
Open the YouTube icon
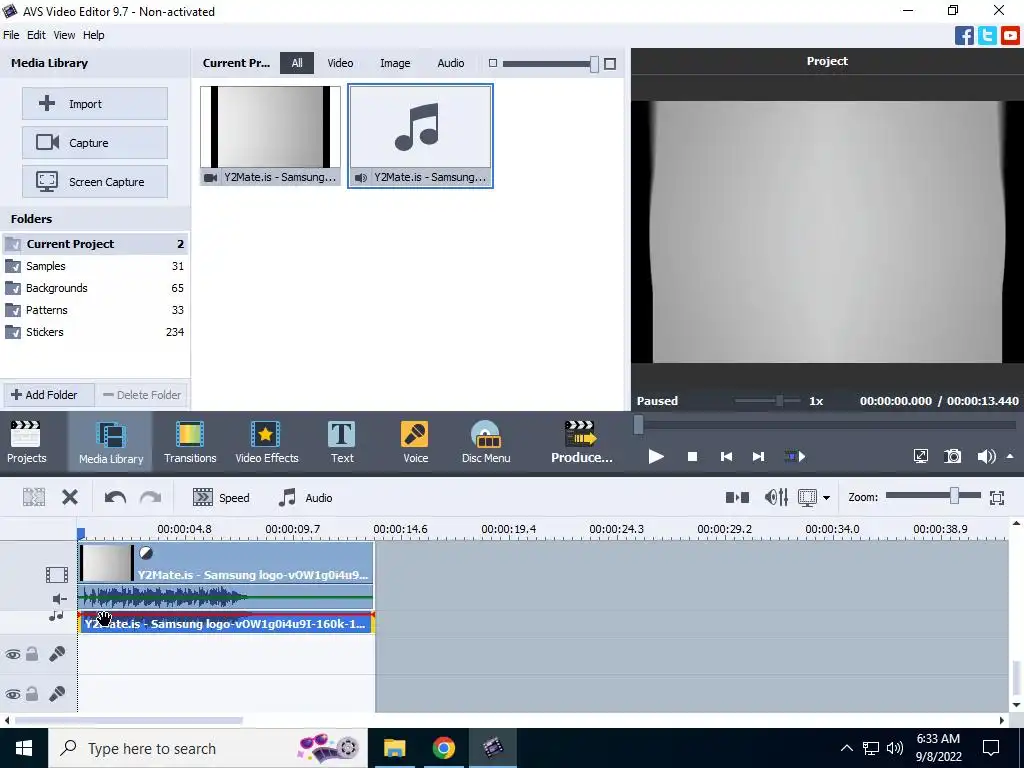point(1010,35)
